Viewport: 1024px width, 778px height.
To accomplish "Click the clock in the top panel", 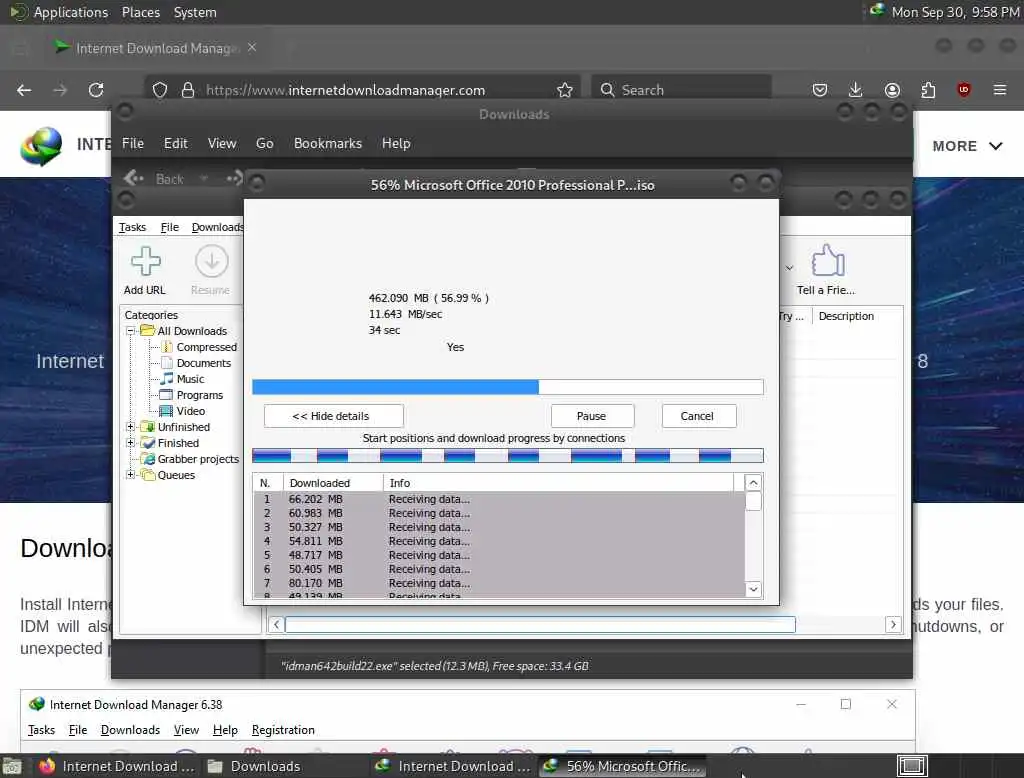I will tap(955, 12).
